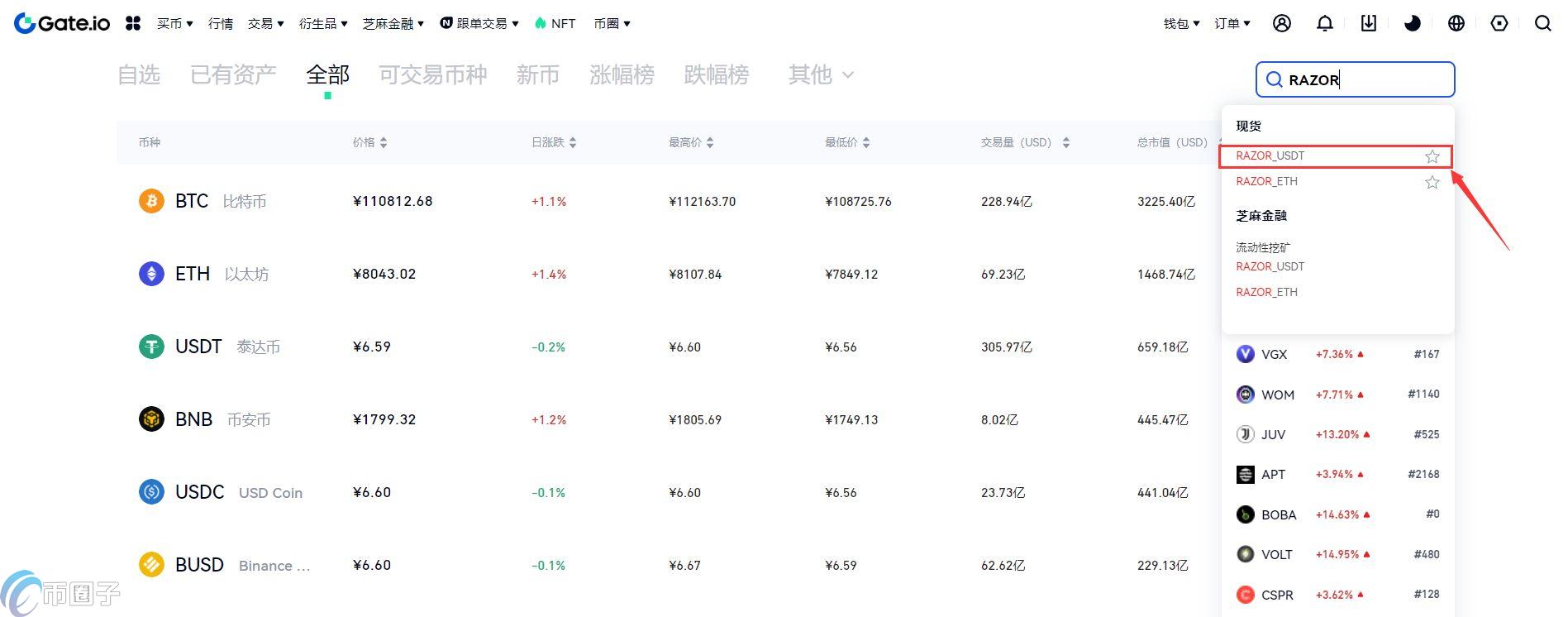Expand the 其他 tab dropdown
The width and height of the screenshot is (1568, 617).
(x=821, y=74)
